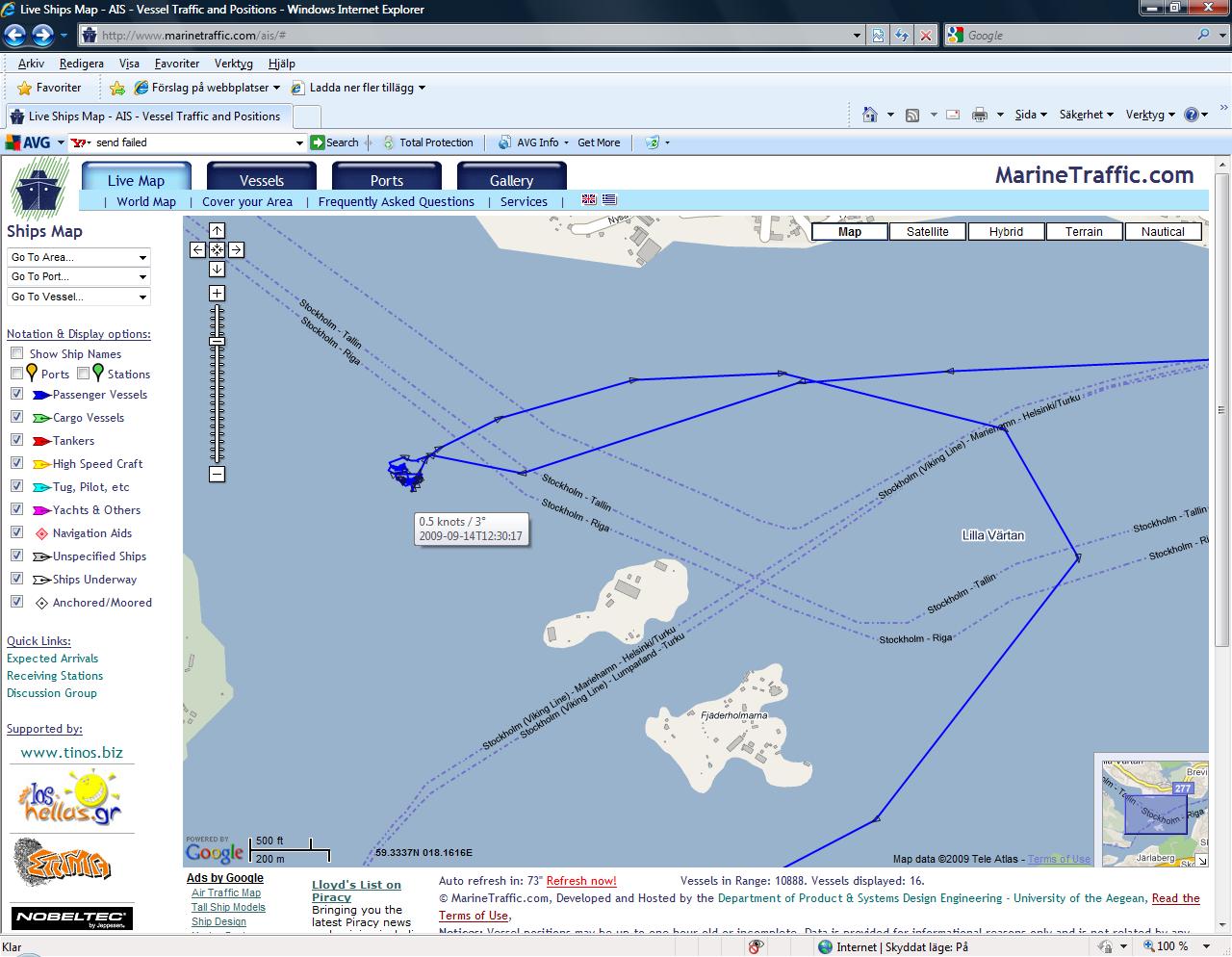Click the center map pan button
This screenshot has width=1232, height=957.
tap(217, 249)
